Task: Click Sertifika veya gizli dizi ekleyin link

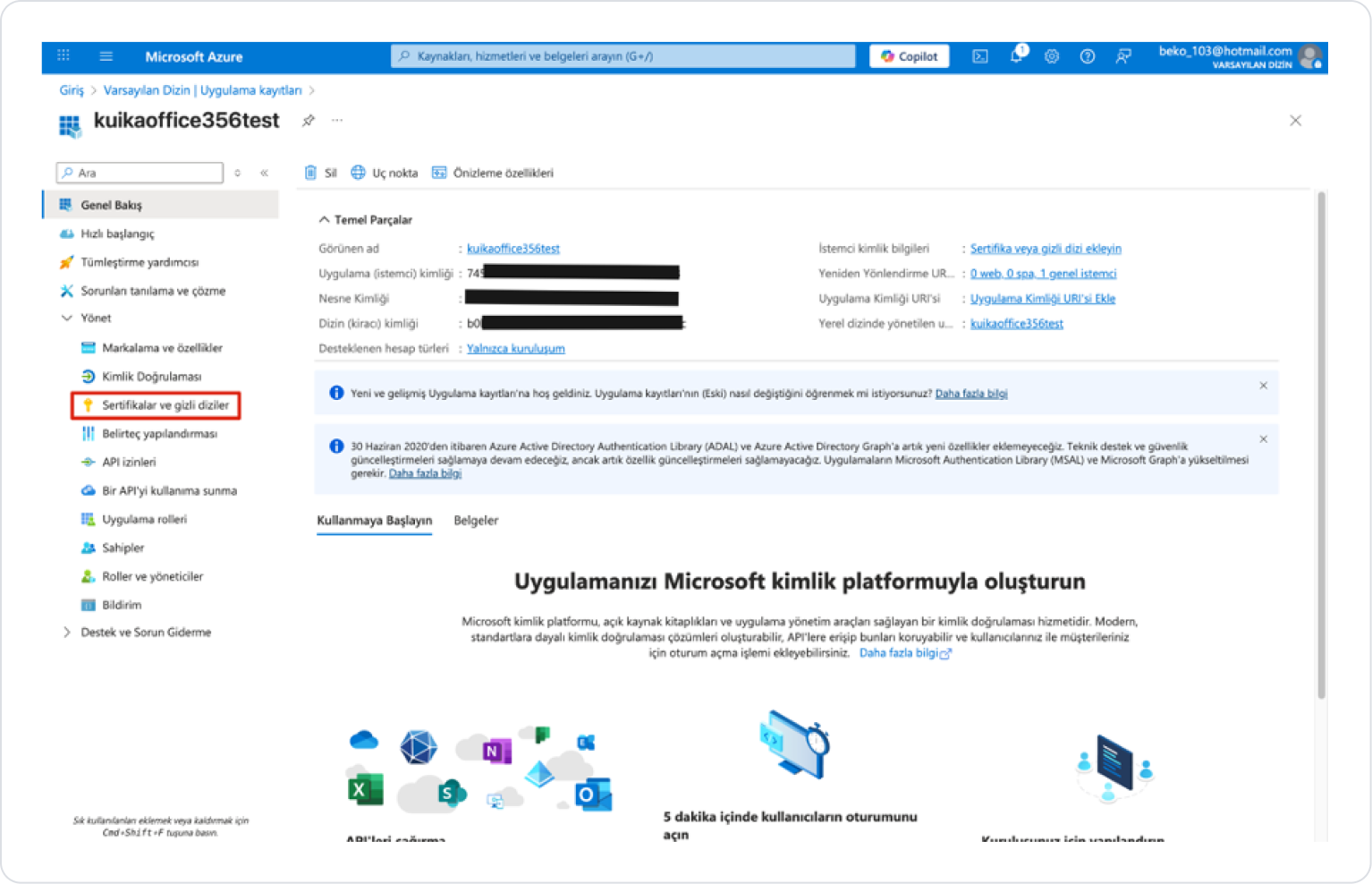Action: pyautogui.click(x=1046, y=249)
